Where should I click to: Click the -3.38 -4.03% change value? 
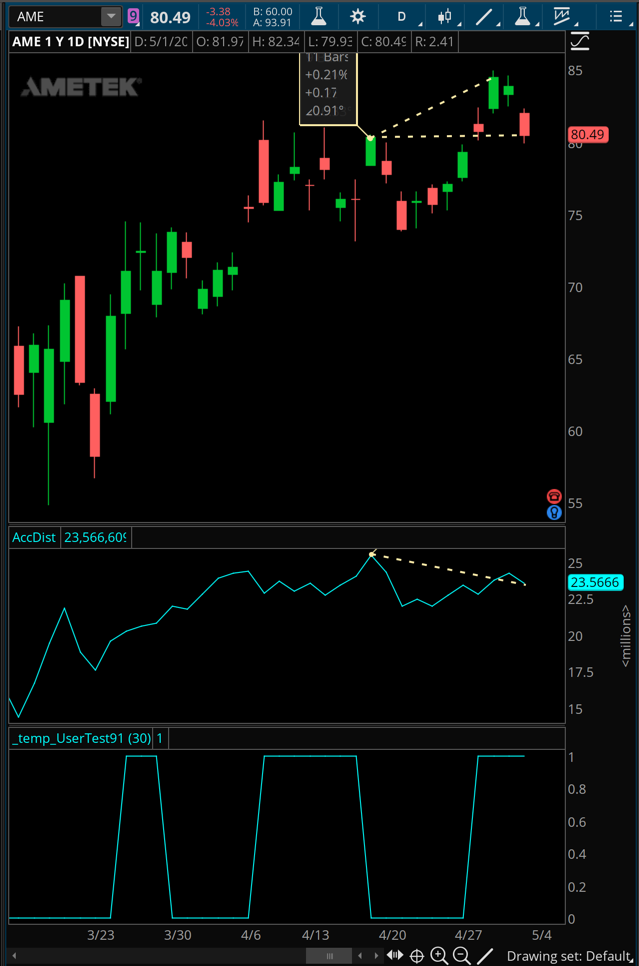pyautogui.click(x=222, y=17)
